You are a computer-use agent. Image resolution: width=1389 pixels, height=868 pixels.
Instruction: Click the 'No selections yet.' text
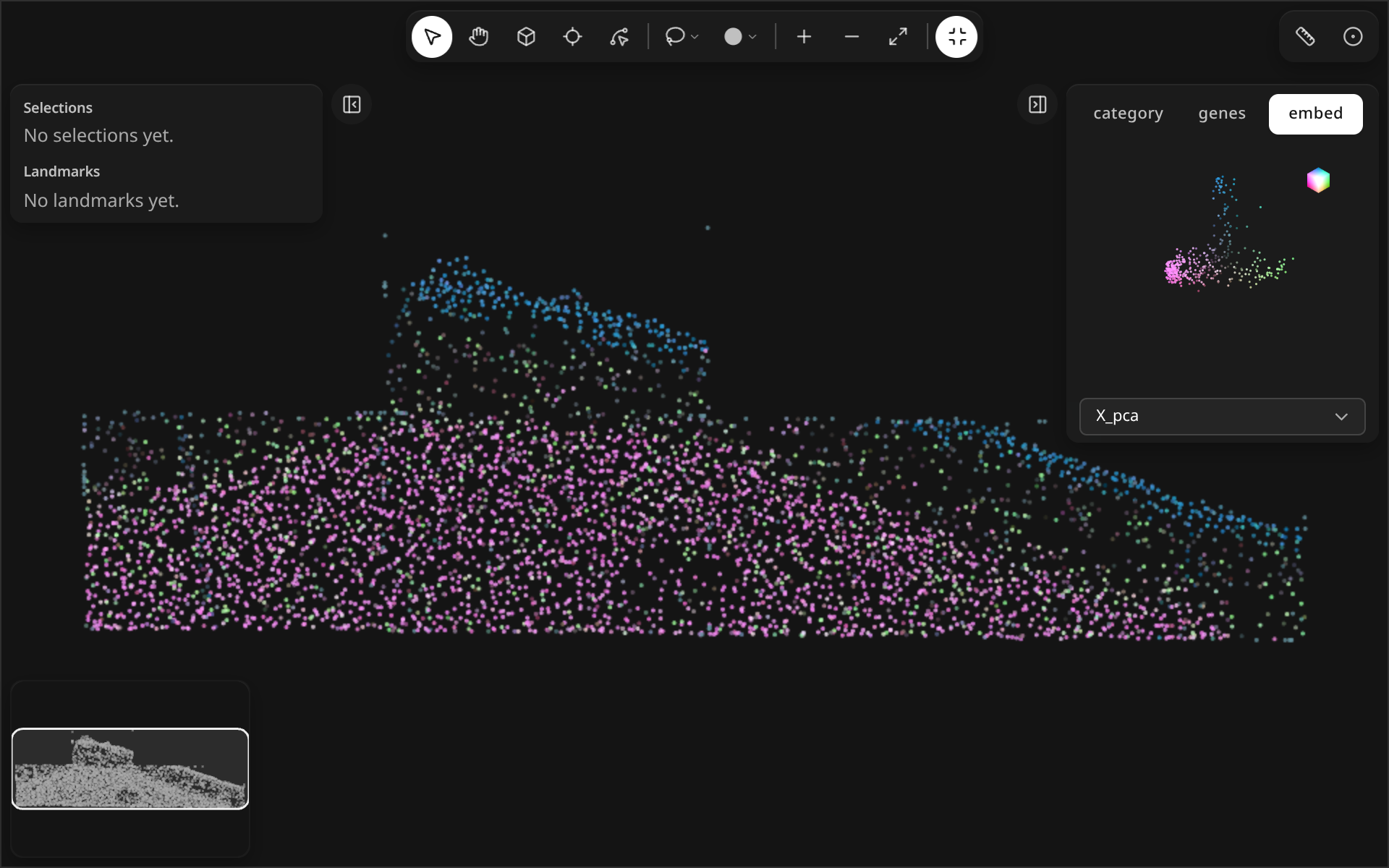(x=98, y=135)
